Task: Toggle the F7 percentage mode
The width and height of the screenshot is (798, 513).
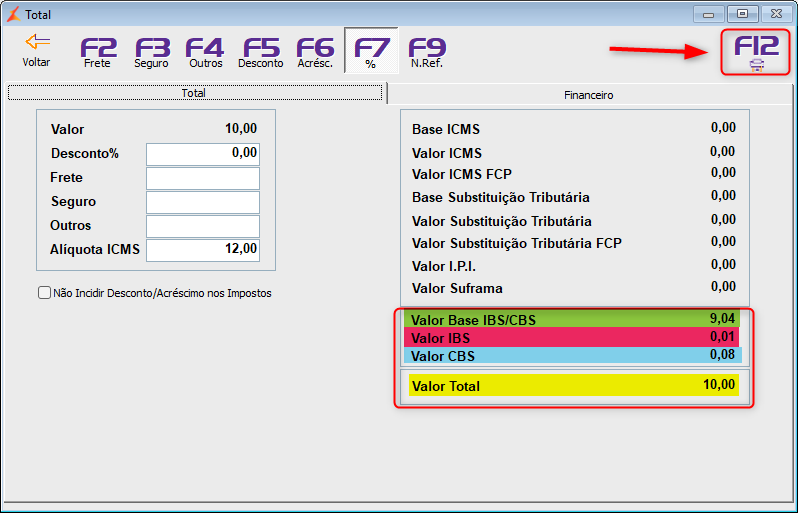Action: (x=371, y=51)
